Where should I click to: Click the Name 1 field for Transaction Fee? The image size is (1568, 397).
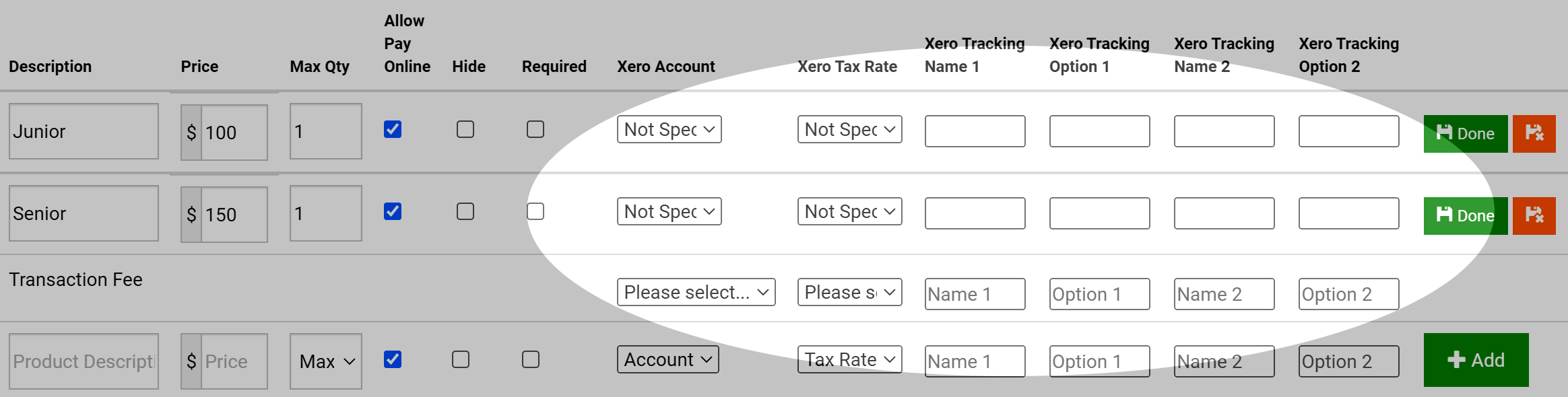tap(975, 293)
